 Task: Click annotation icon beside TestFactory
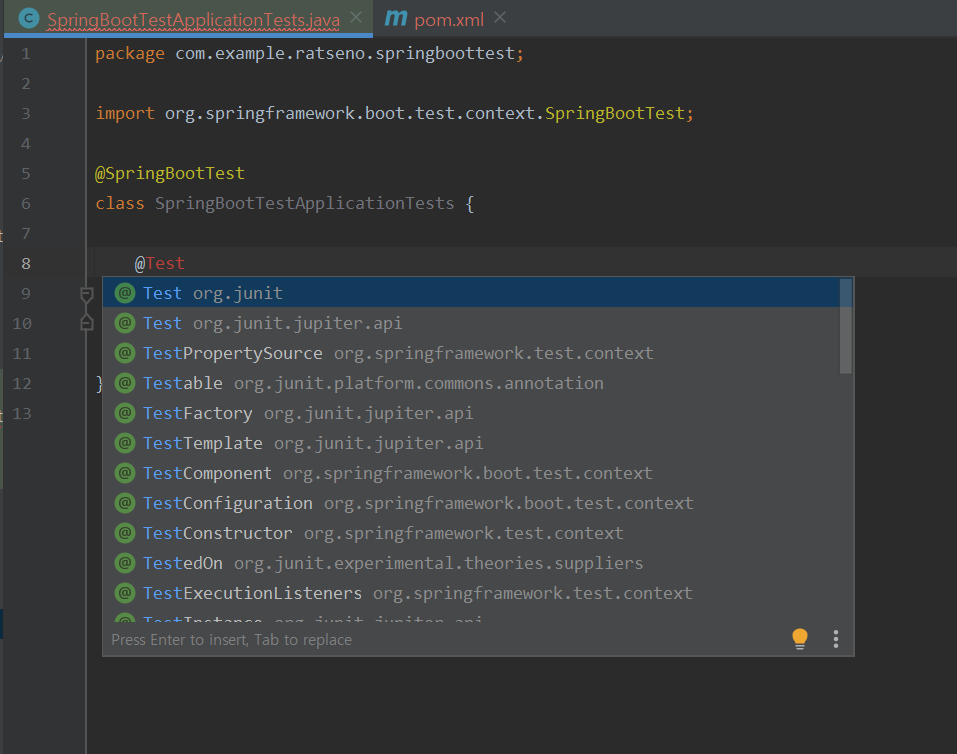pyautogui.click(x=125, y=413)
